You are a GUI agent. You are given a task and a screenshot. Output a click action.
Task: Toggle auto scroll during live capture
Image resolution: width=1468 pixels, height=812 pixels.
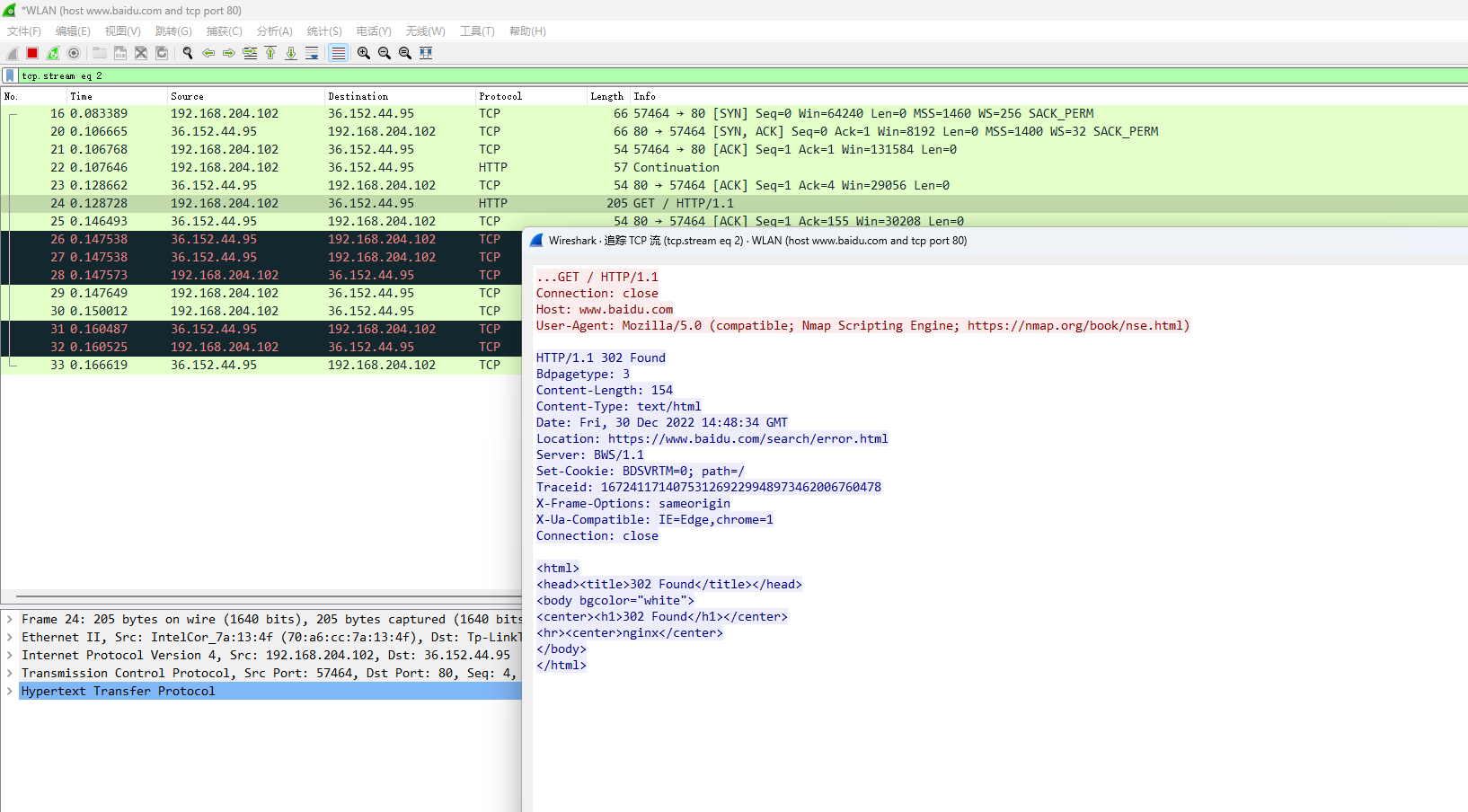(312, 53)
